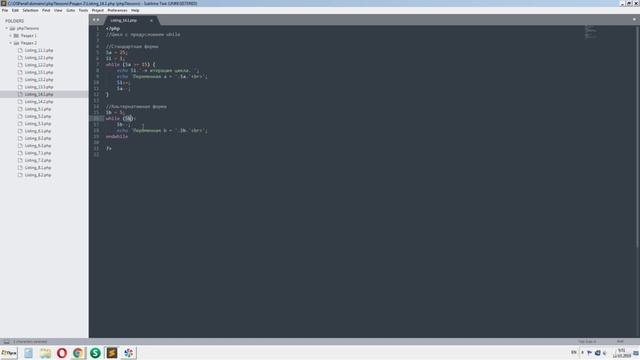Open the tab list dropdown at top right
Viewport: 640px width, 360px height.
pos(634,19)
